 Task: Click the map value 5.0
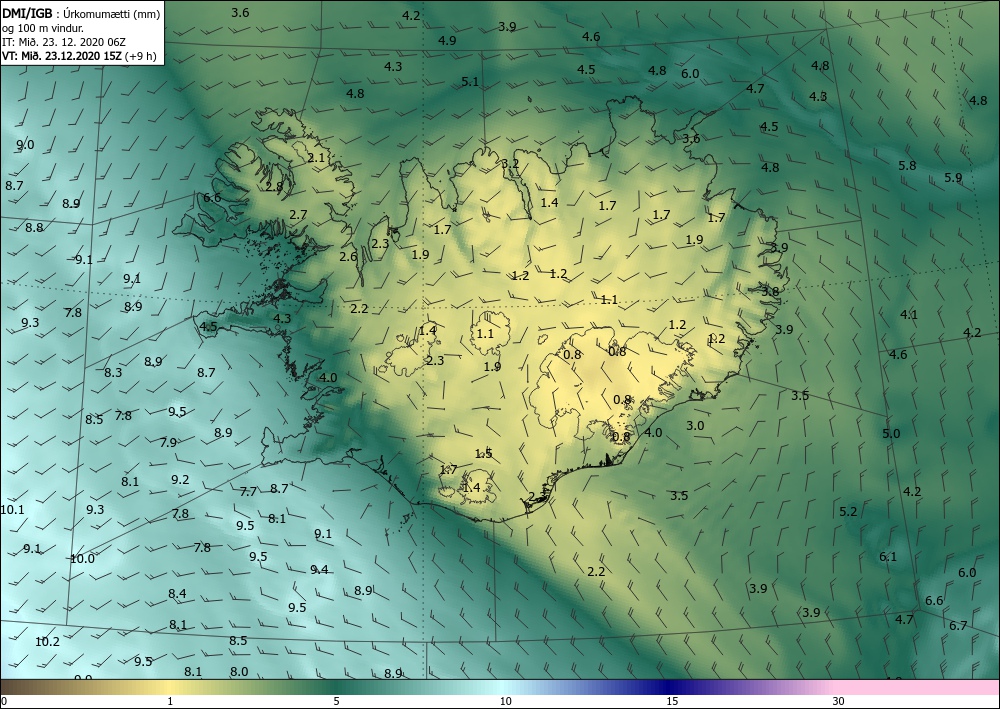891,434
